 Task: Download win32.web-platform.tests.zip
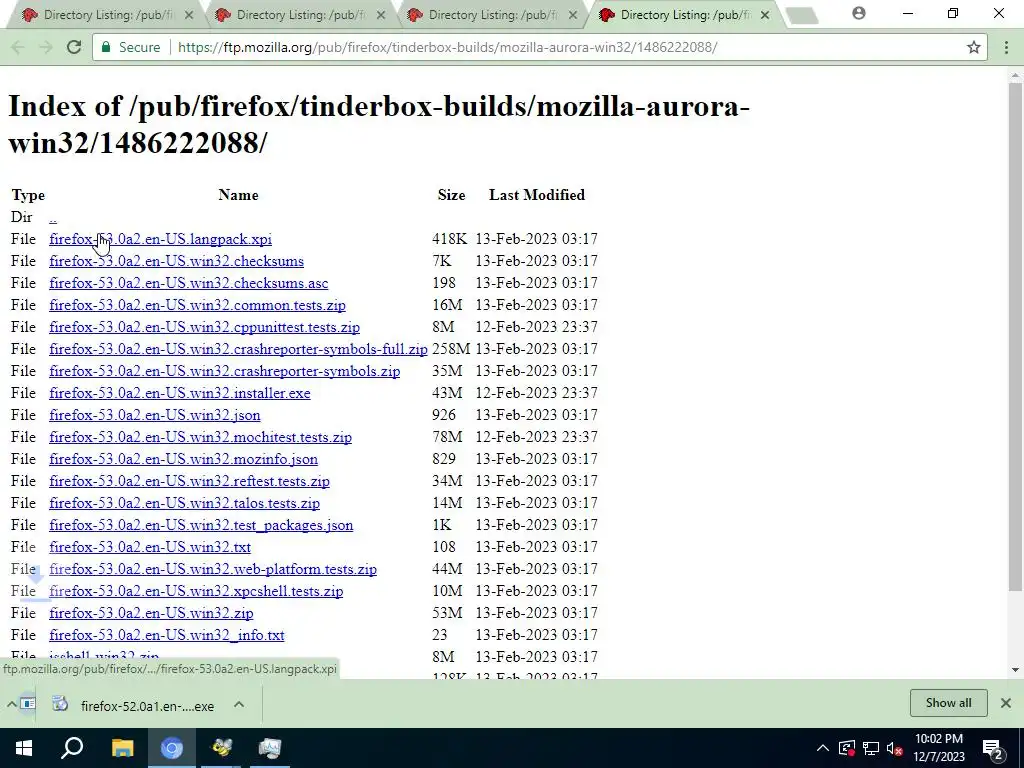(x=213, y=569)
